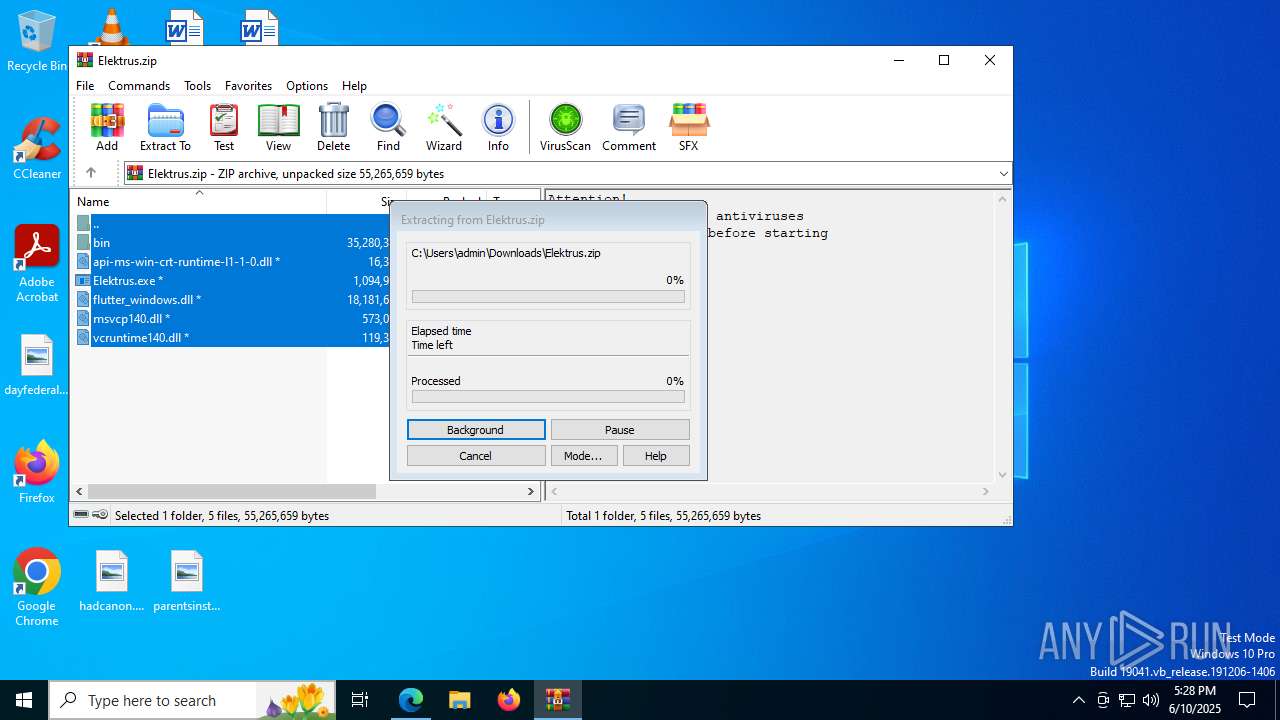Image resolution: width=1280 pixels, height=720 pixels.
Task: Open the Comment tool
Action: tap(629, 127)
